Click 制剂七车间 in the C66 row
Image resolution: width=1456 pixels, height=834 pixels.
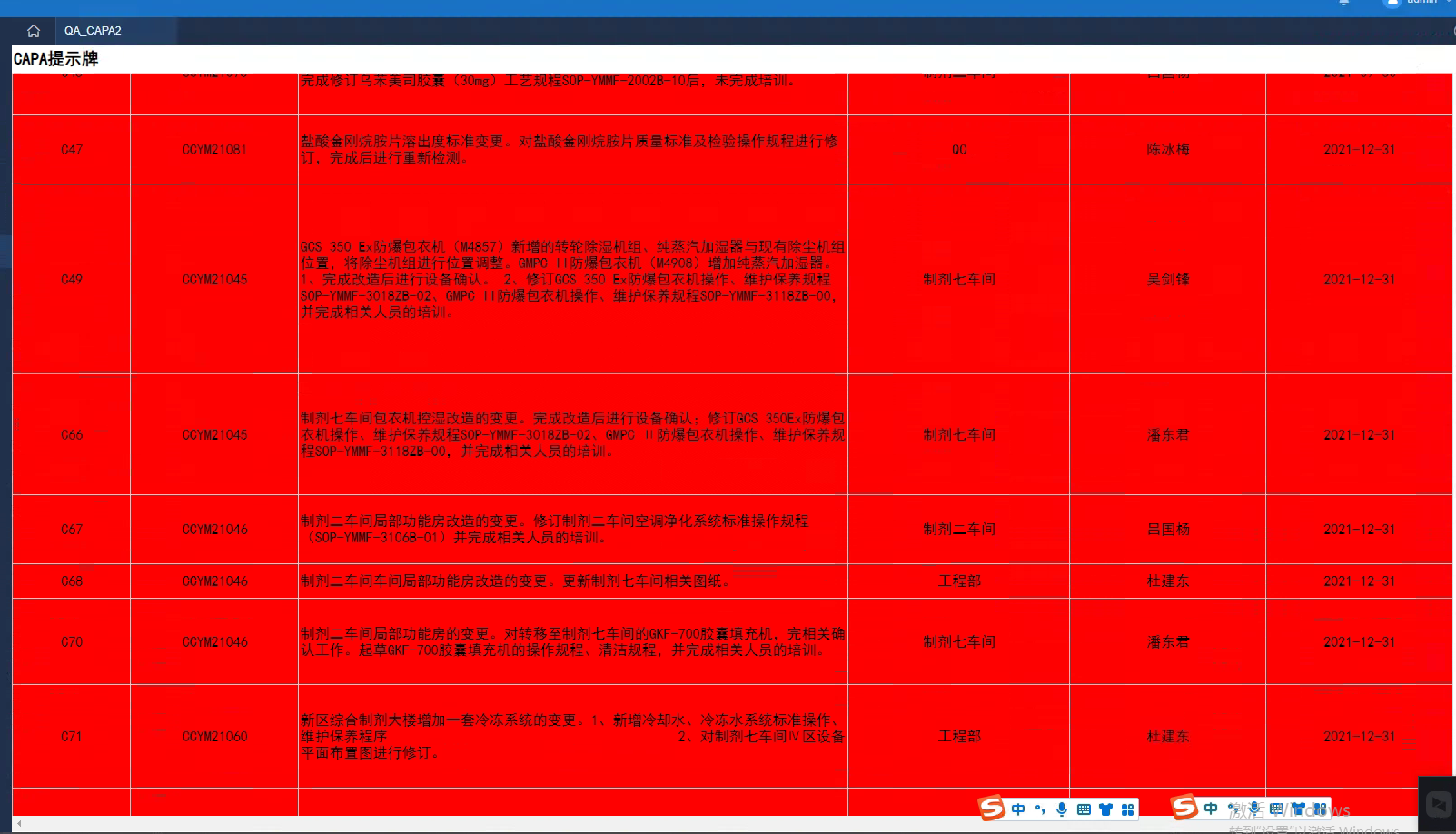(959, 435)
